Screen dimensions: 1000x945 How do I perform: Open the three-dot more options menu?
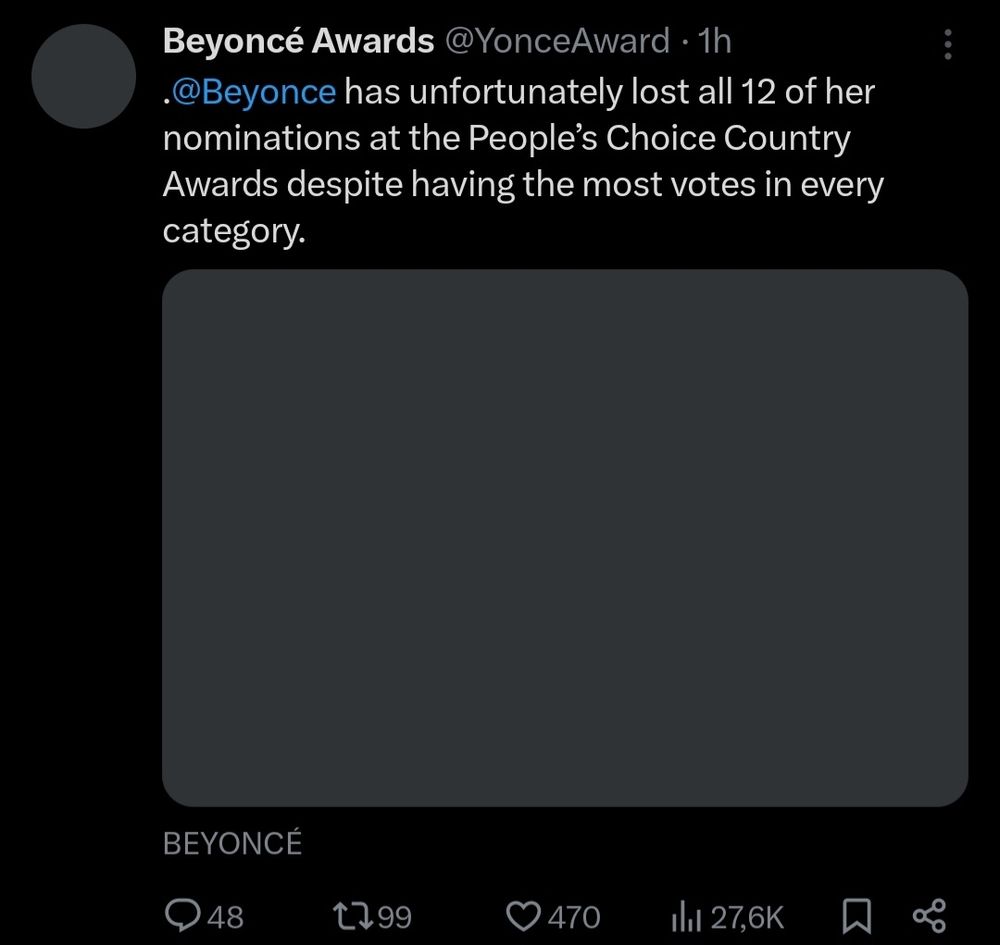948,44
